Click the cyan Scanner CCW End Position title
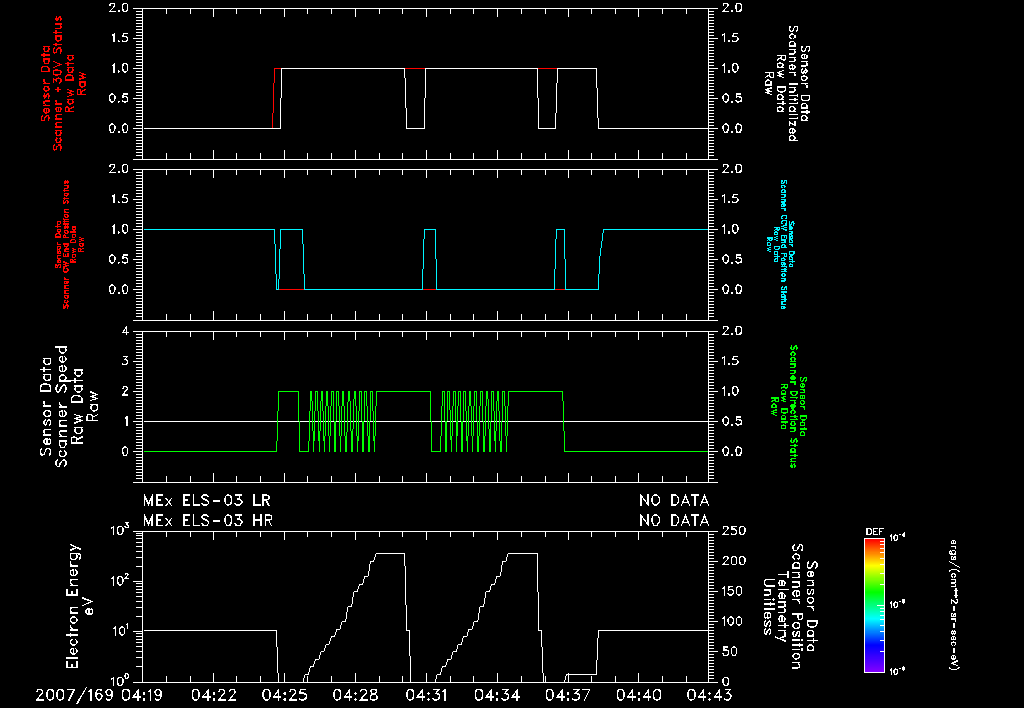Image resolution: width=1024 pixels, height=708 pixels. tap(780, 244)
